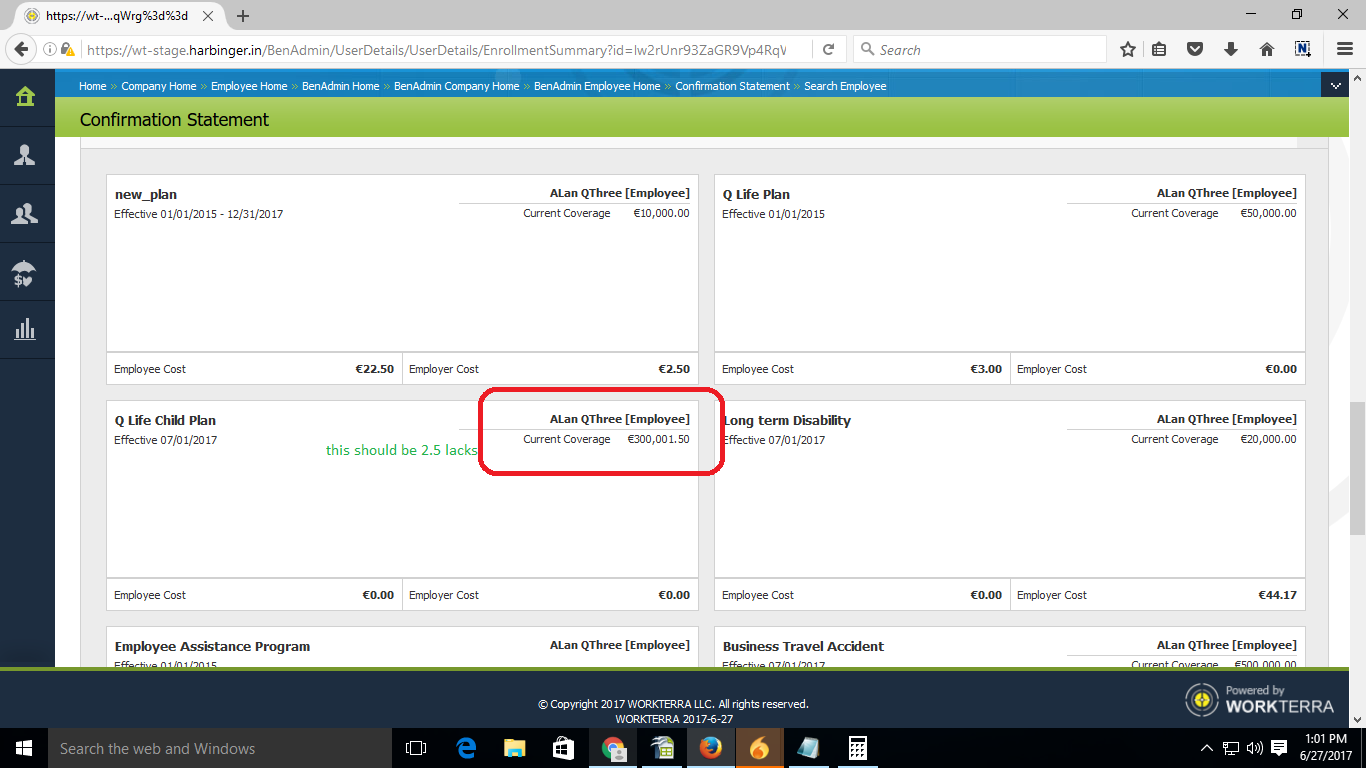Open Calculator from Windows taskbar

[x=857, y=748]
